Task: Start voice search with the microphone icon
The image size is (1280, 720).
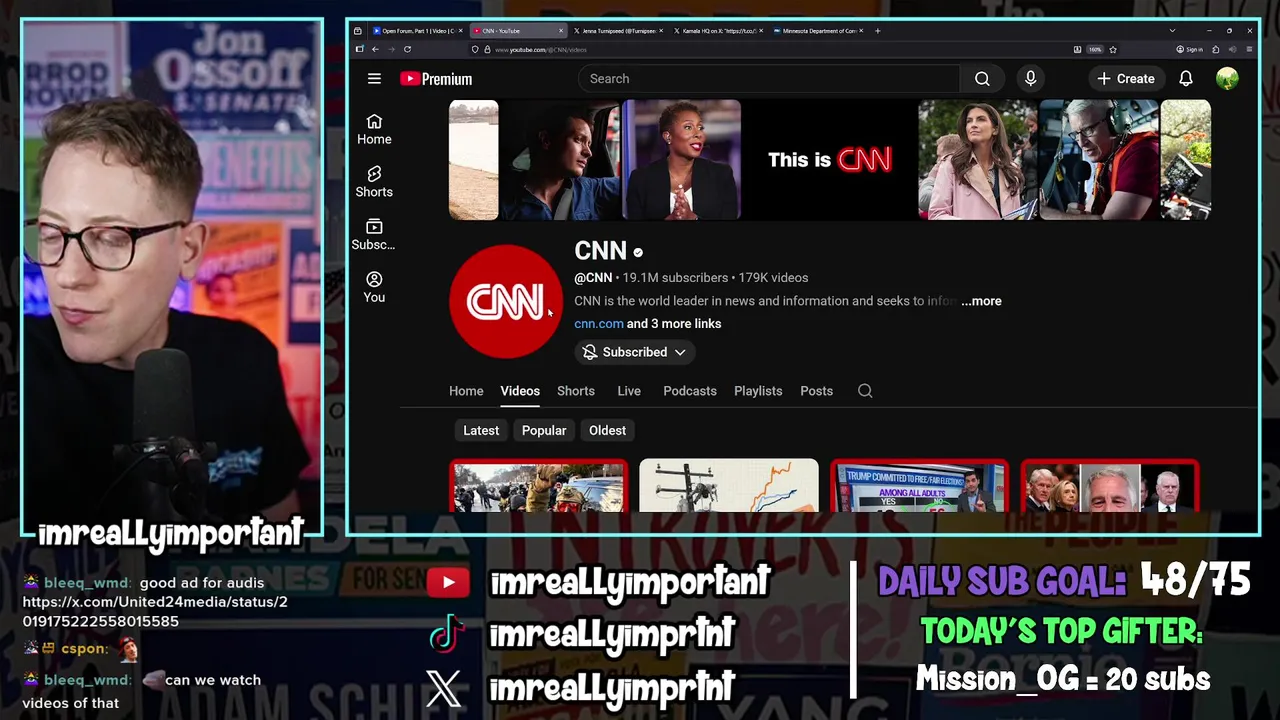Action: coord(1030,79)
